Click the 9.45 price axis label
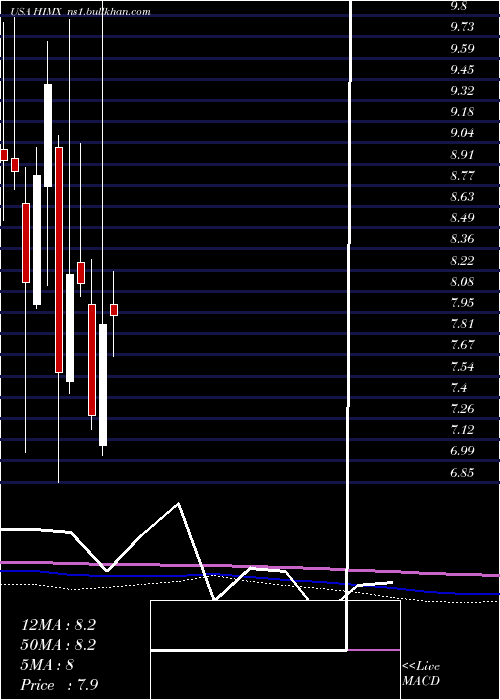 point(462,70)
